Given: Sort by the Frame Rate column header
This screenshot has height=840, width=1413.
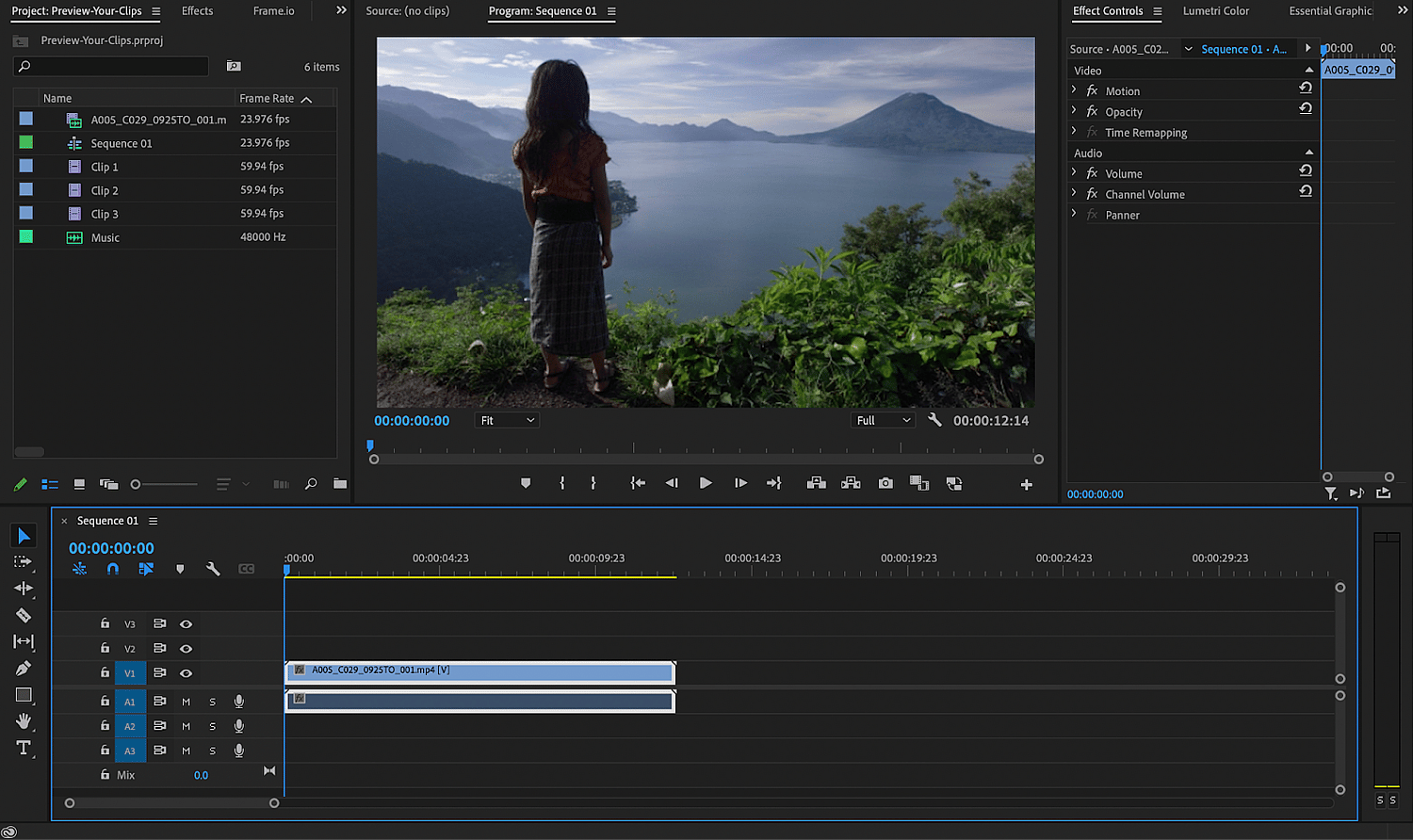Looking at the screenshot, I should [x=267, y=98].
